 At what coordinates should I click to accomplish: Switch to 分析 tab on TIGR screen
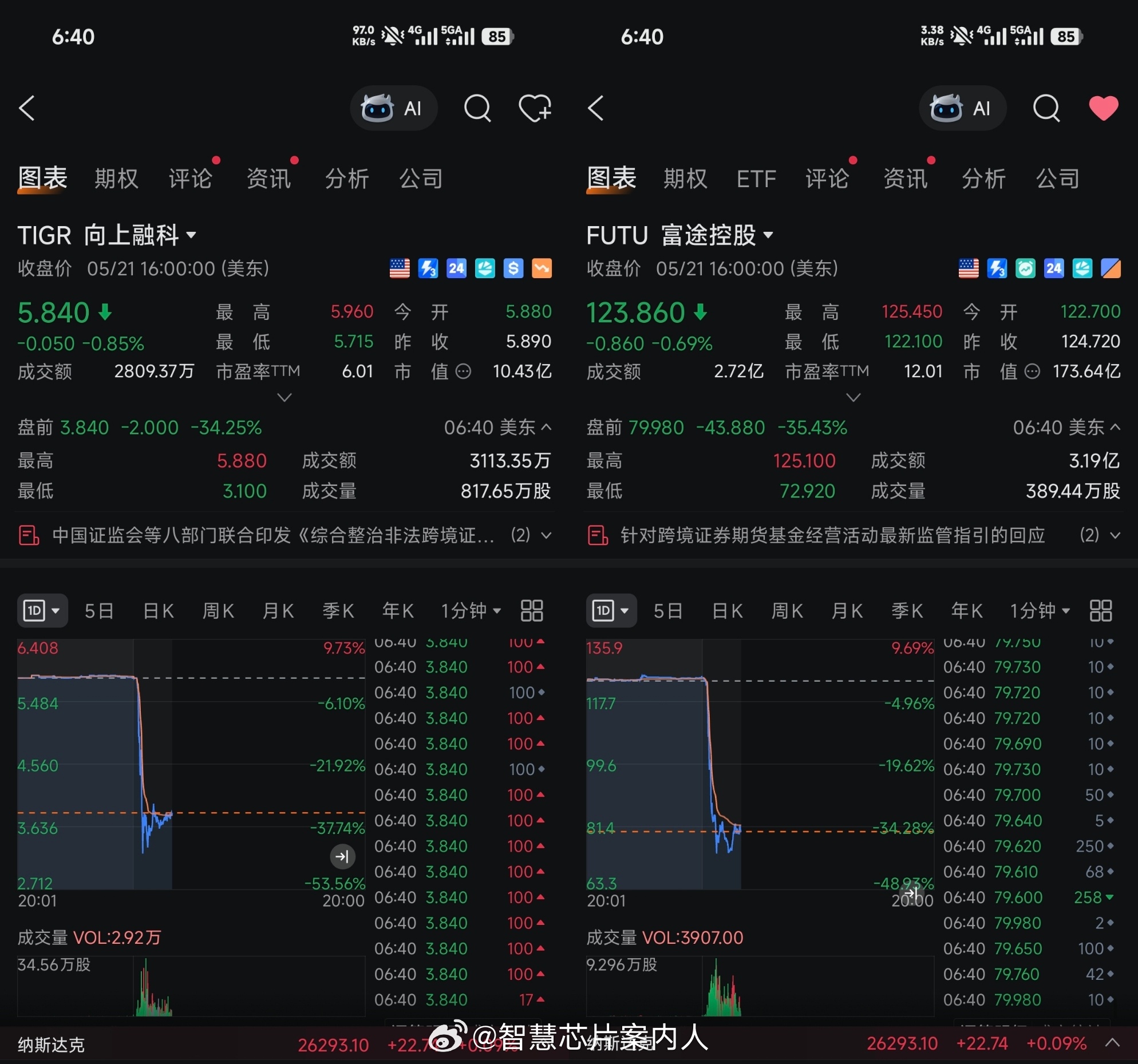(347, 179)
